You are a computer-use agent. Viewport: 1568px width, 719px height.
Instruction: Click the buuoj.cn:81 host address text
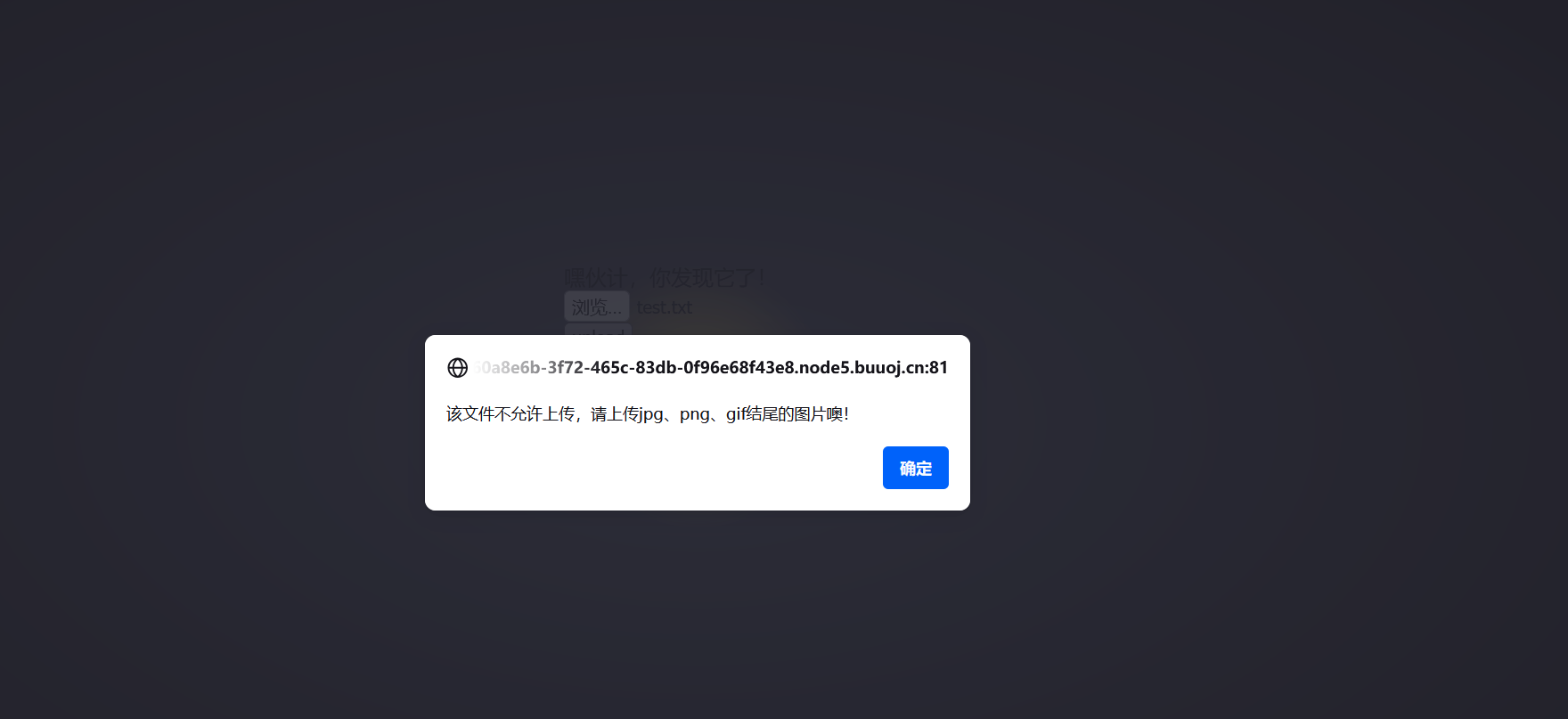(x=901, y=368)
